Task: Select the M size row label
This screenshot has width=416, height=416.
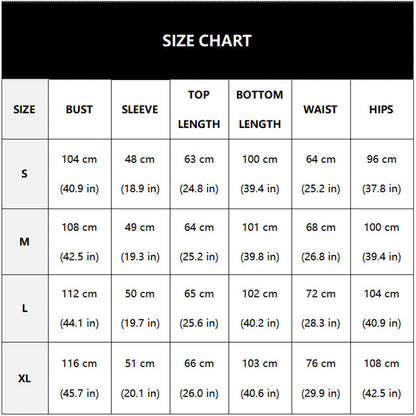Action: [25, 242]
